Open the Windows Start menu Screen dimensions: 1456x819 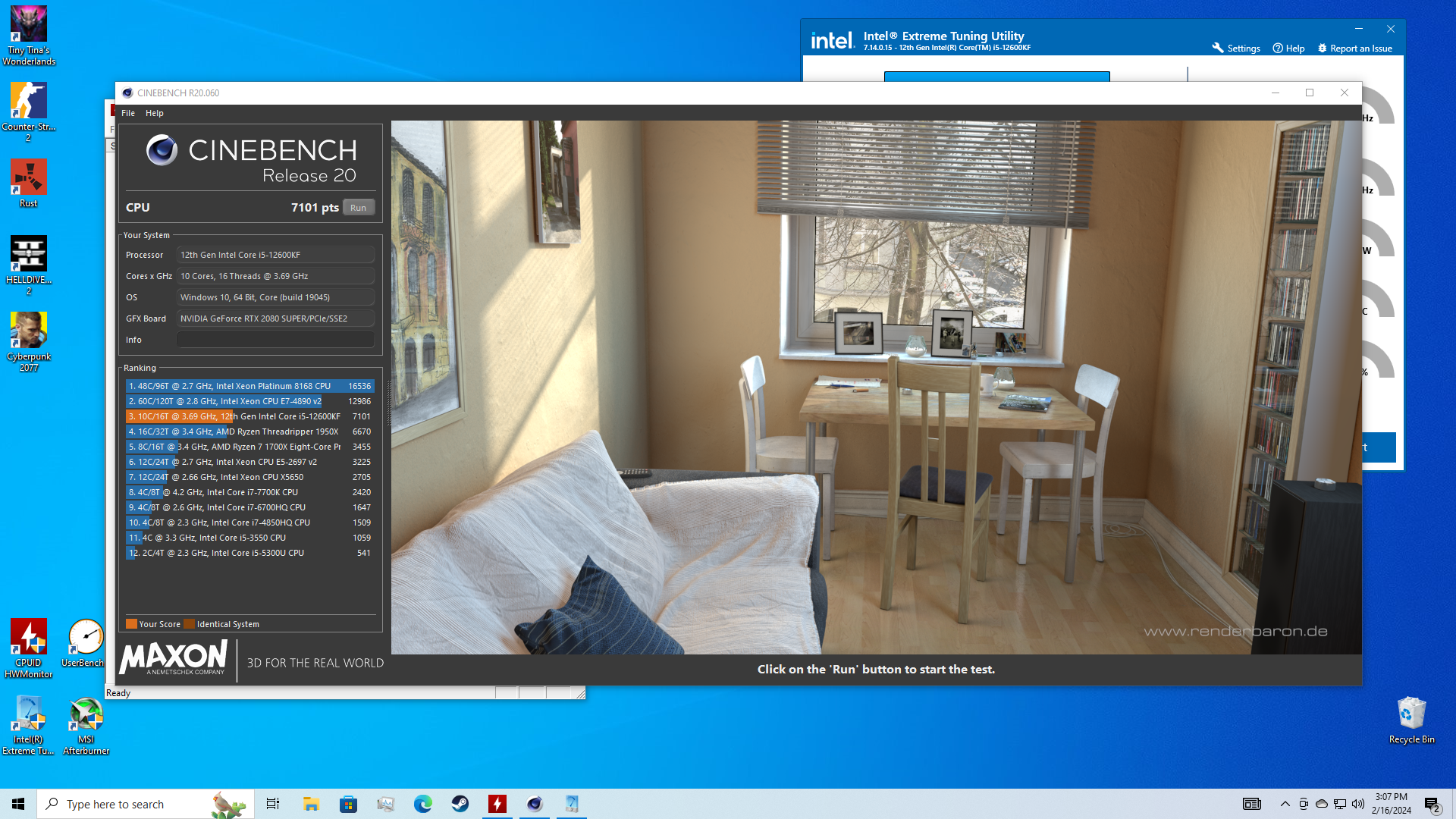18,804
